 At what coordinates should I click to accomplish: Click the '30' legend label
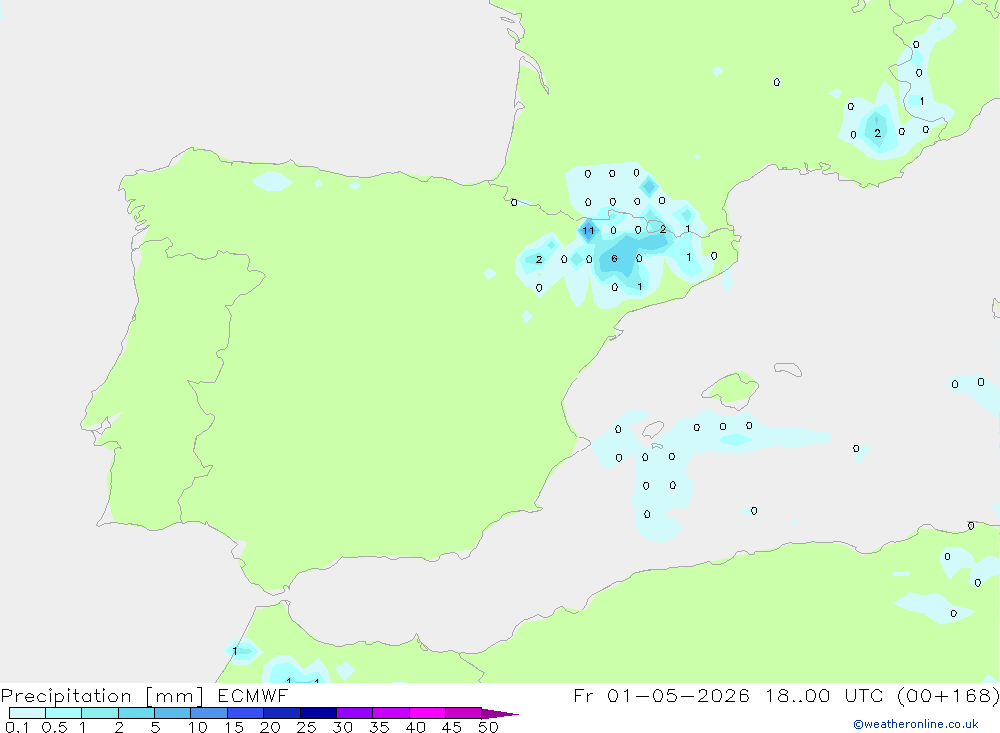tap(342, 727)
